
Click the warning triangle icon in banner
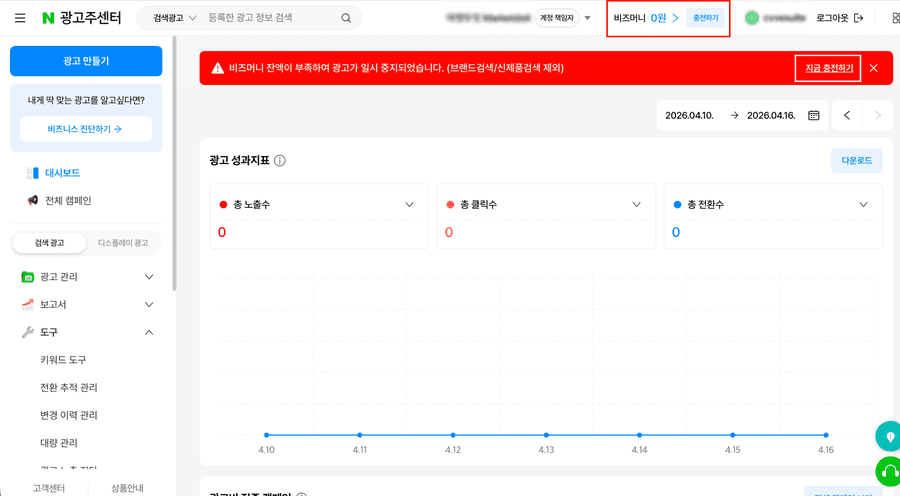tap(218, 68)
